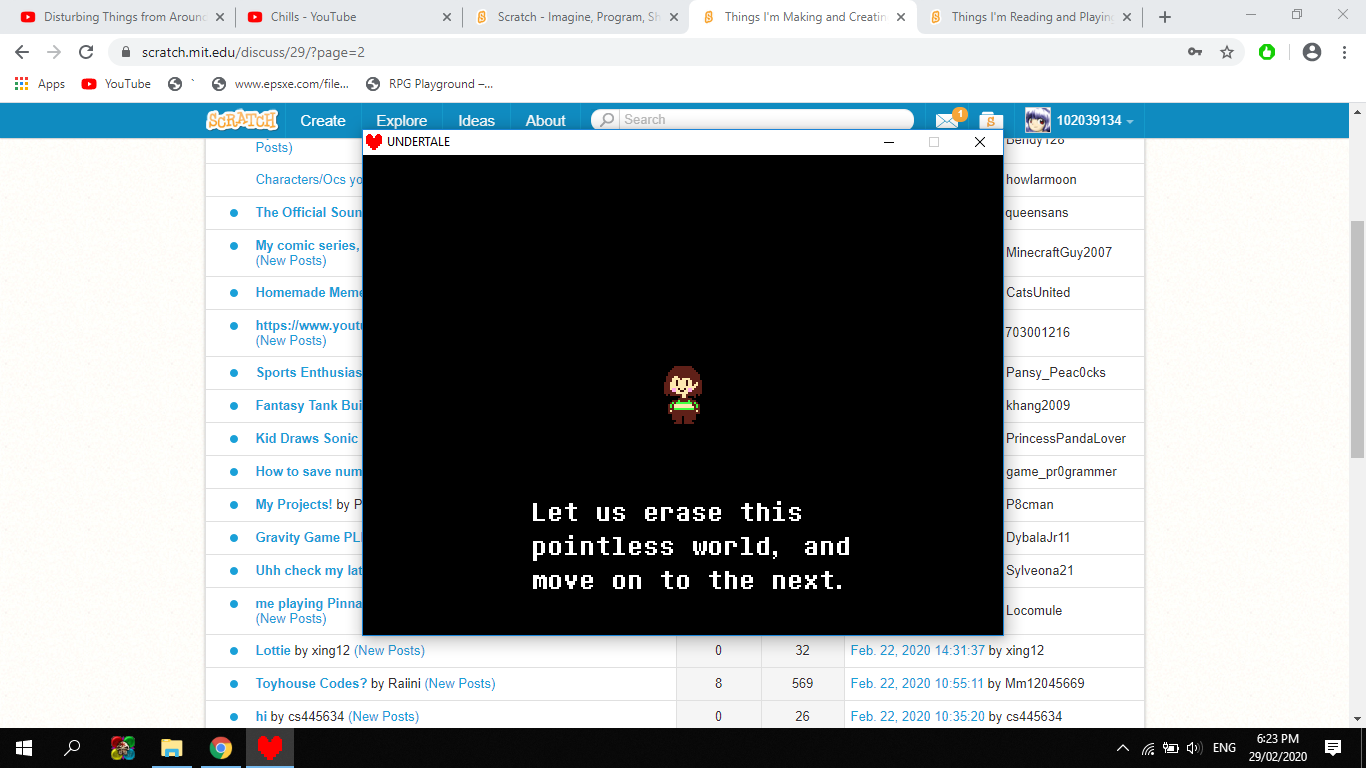This screenshot has width=1366, height=768.
Task: Switch to Chrome in taskbar
Action: tap(221, 748)
